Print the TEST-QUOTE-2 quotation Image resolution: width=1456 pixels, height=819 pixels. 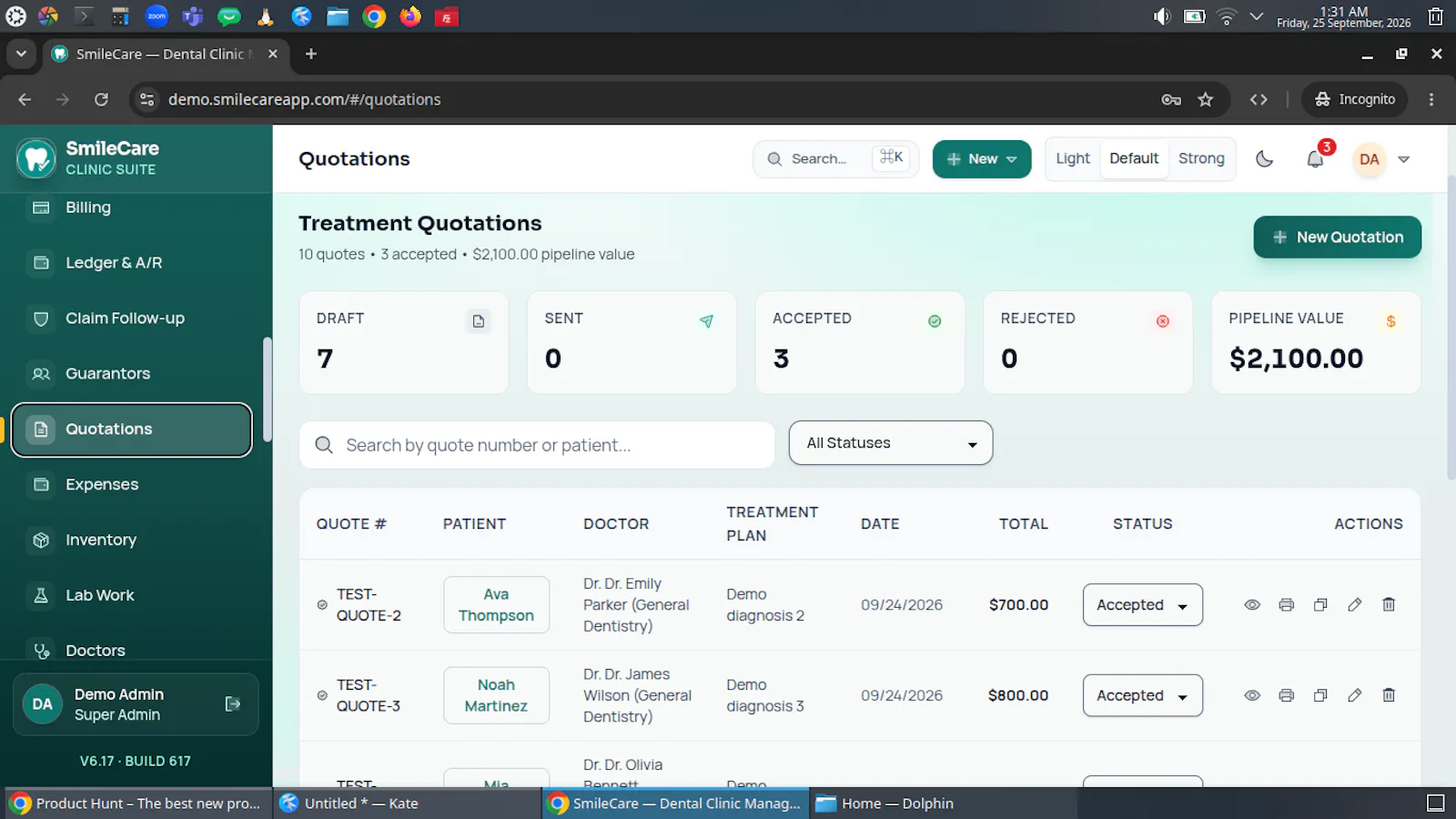1286,605
